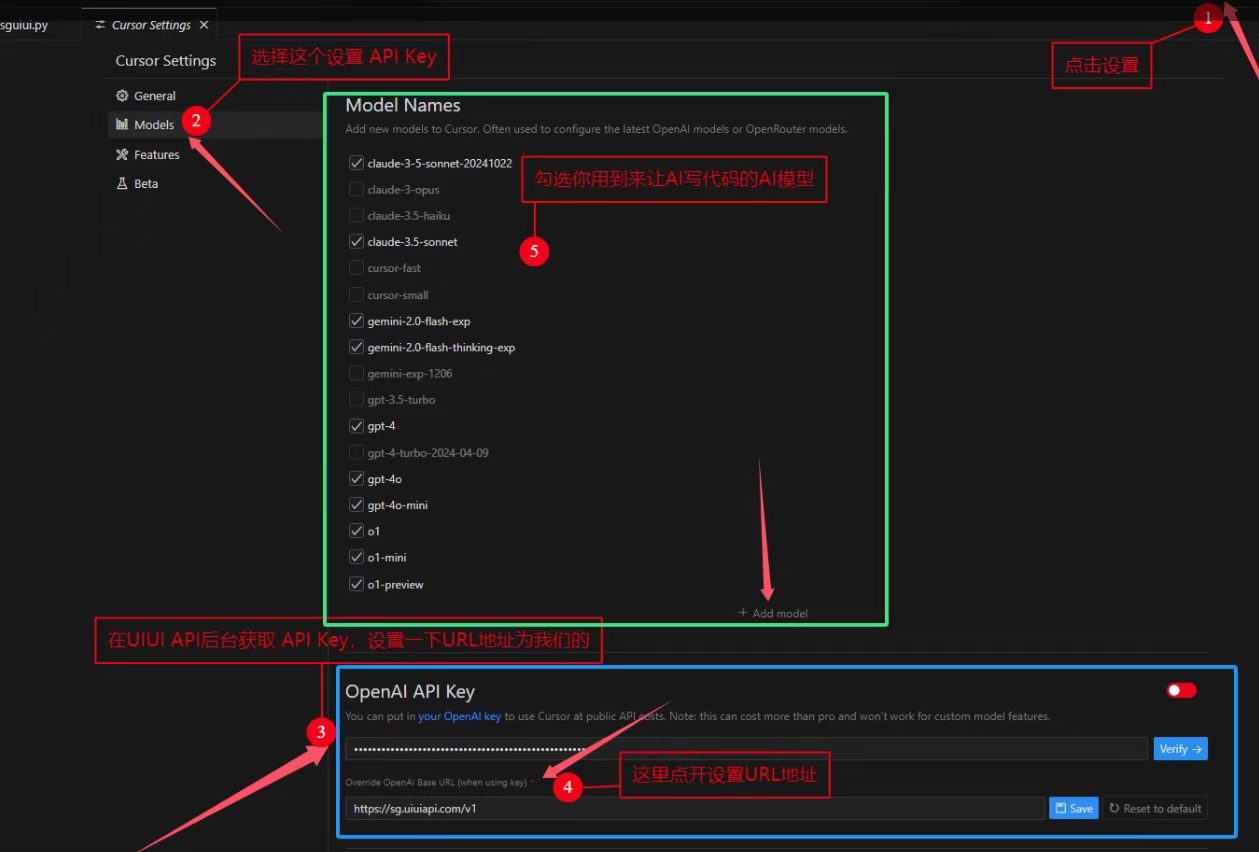The width and height of the screenshot is (1259, 852).
Task: Uncheck the o1-preview model checkbox
Action: pos(356,584)
